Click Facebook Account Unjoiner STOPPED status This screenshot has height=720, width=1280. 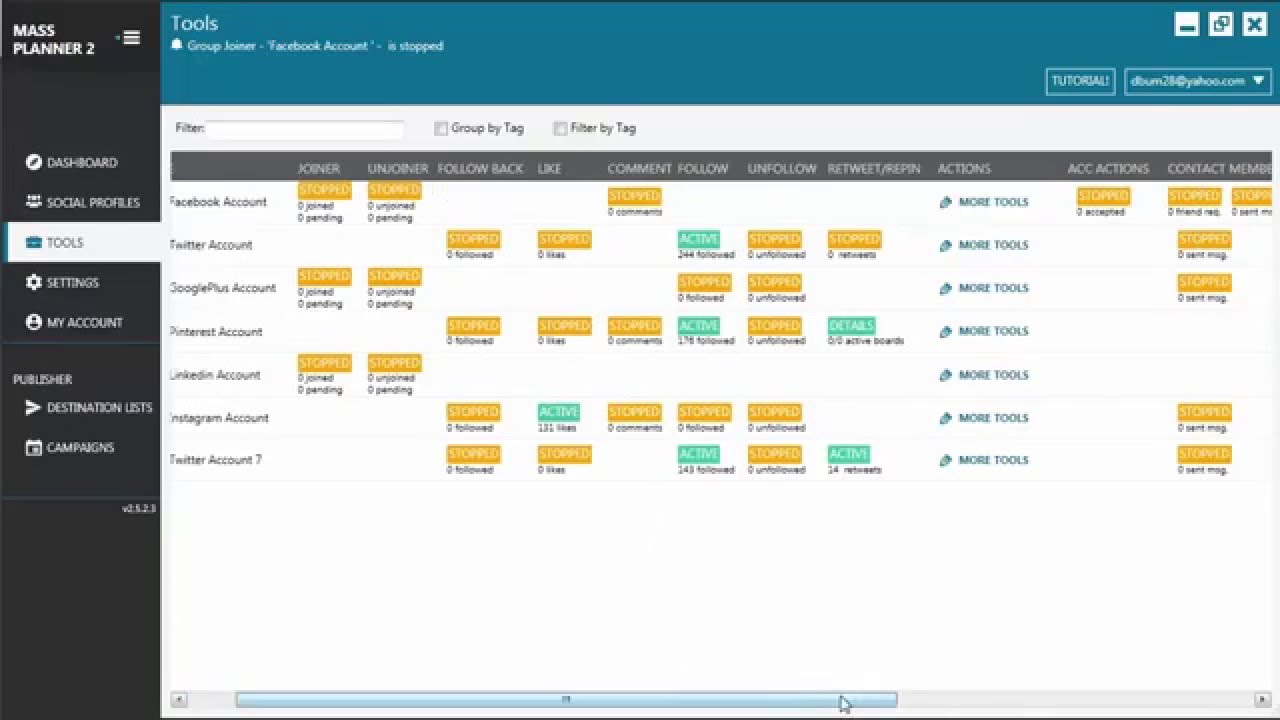[394, 190]
